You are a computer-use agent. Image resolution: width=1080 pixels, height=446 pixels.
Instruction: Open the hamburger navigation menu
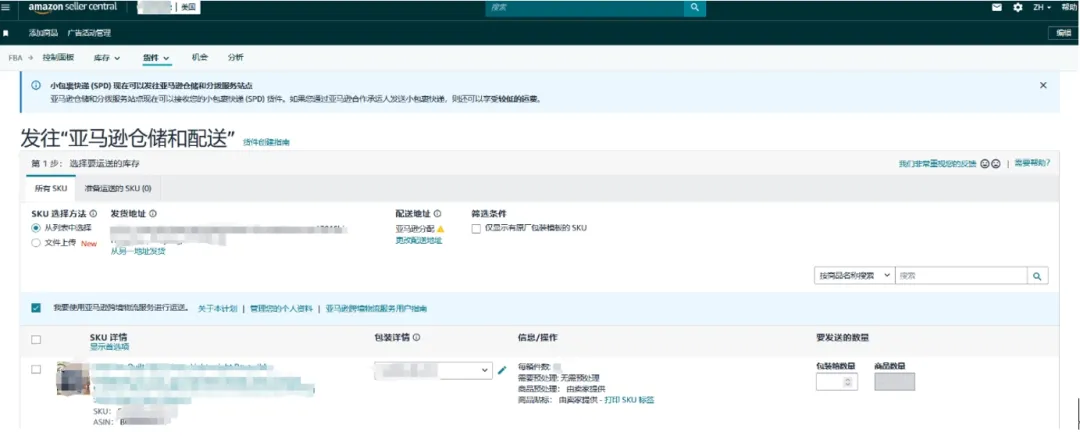8,7
